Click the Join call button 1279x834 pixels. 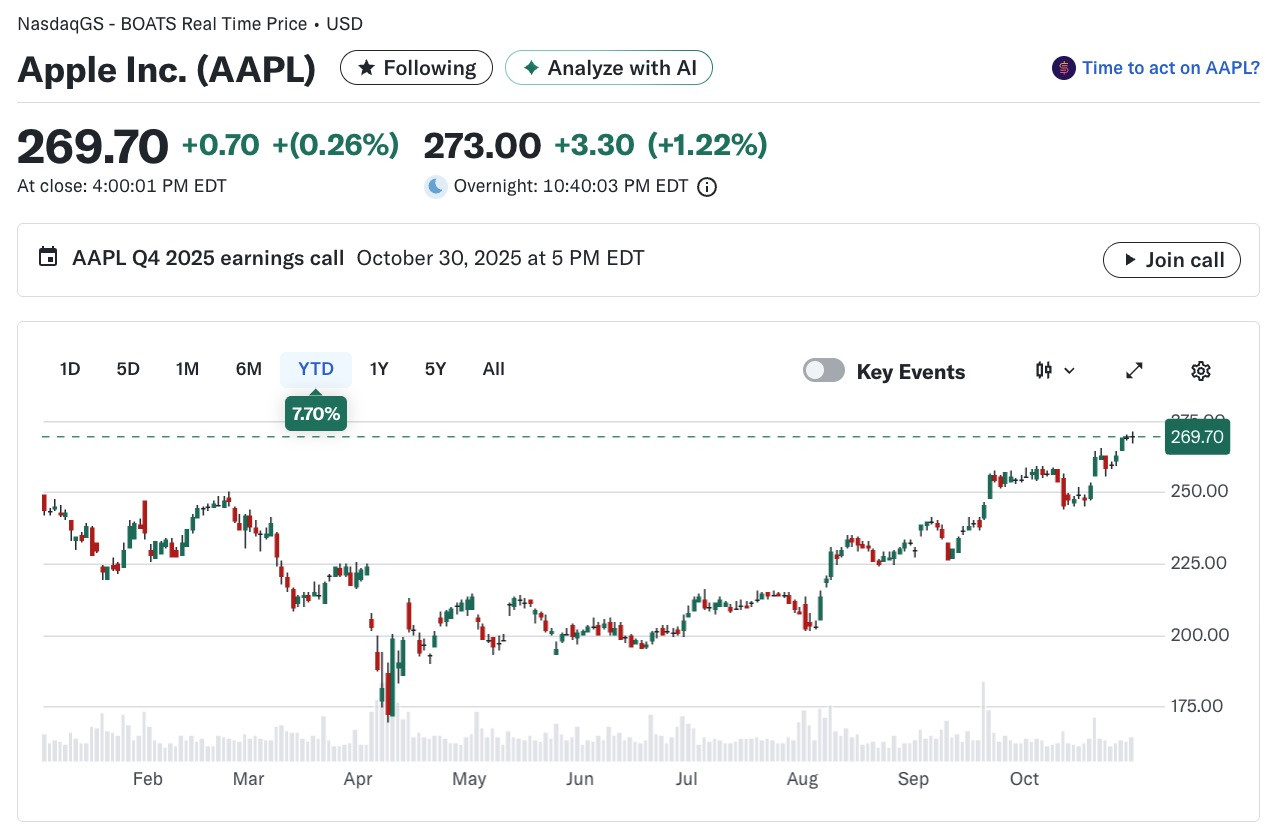click(x=1172, y=260)
